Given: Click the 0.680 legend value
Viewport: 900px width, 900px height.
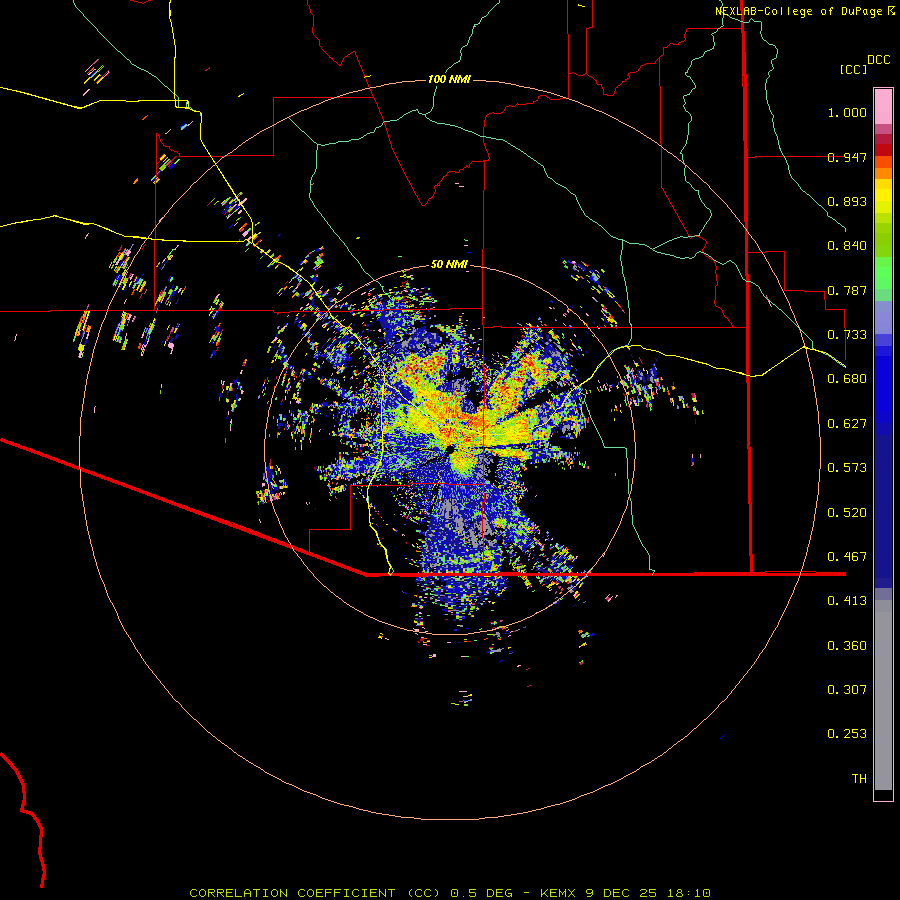Looking at the screenshot, I should [847, 379].
